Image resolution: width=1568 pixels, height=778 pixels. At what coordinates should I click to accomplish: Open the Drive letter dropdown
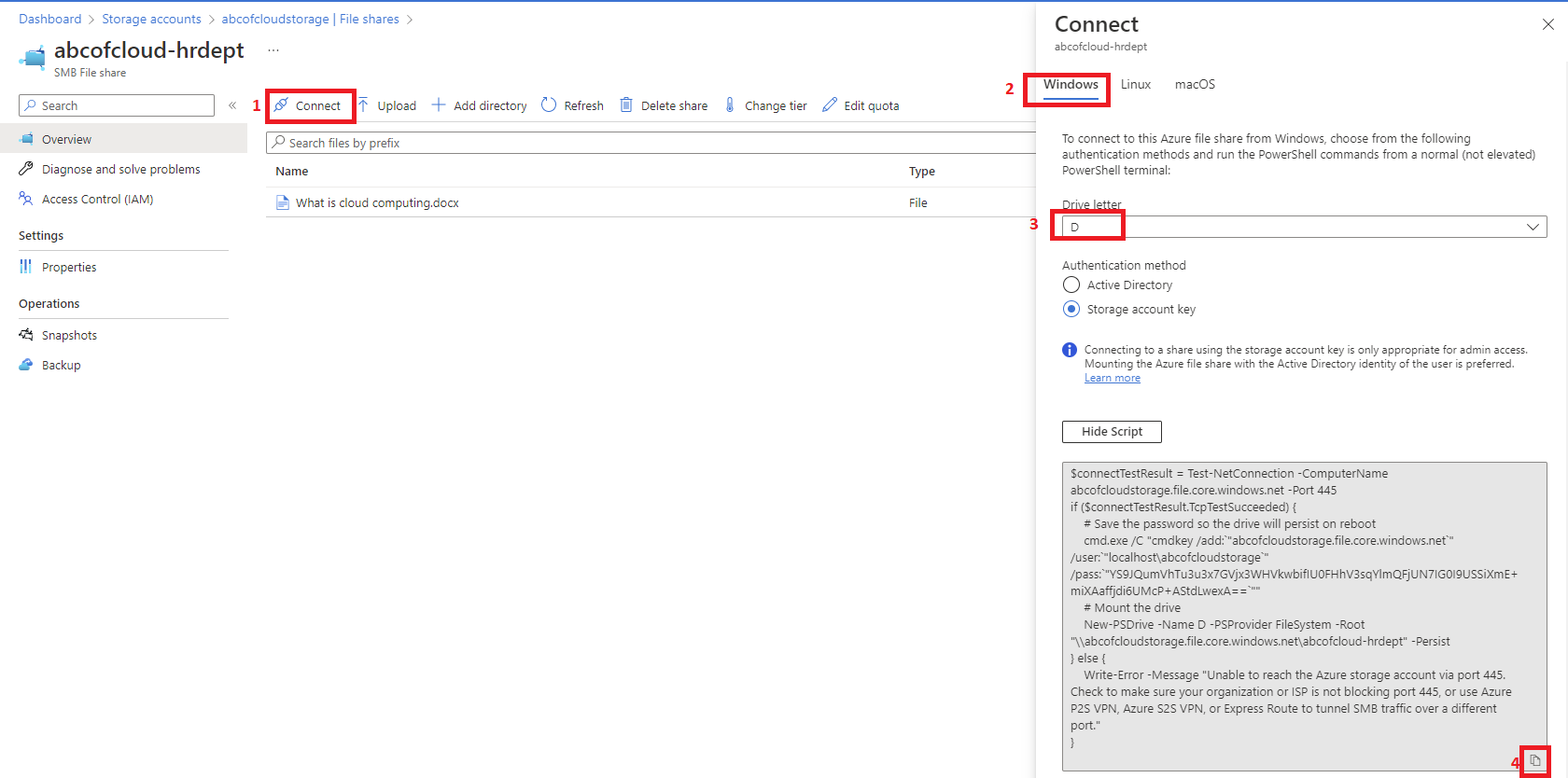click(1304, 227)
